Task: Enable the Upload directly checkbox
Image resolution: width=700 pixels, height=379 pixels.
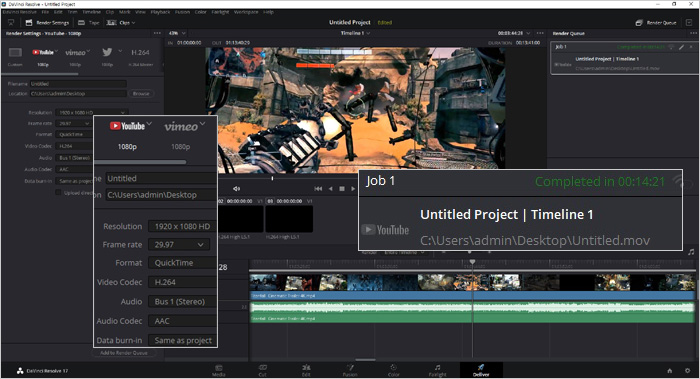Action: point(58,192)
